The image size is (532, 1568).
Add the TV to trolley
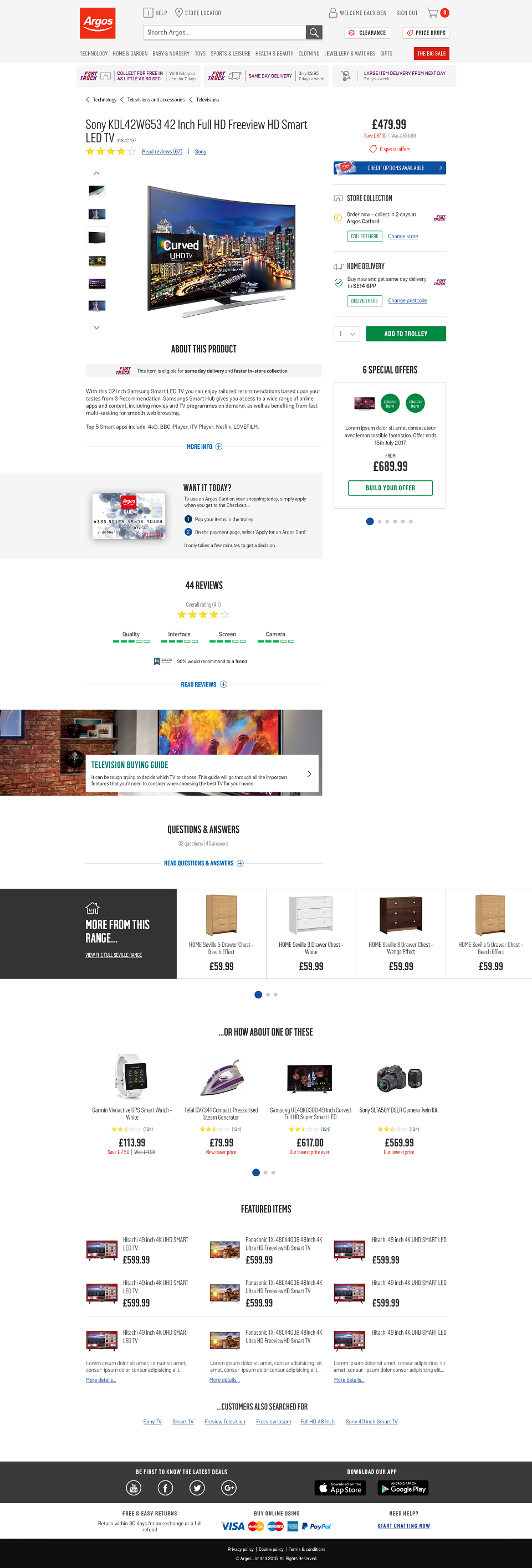pos(406,334)
